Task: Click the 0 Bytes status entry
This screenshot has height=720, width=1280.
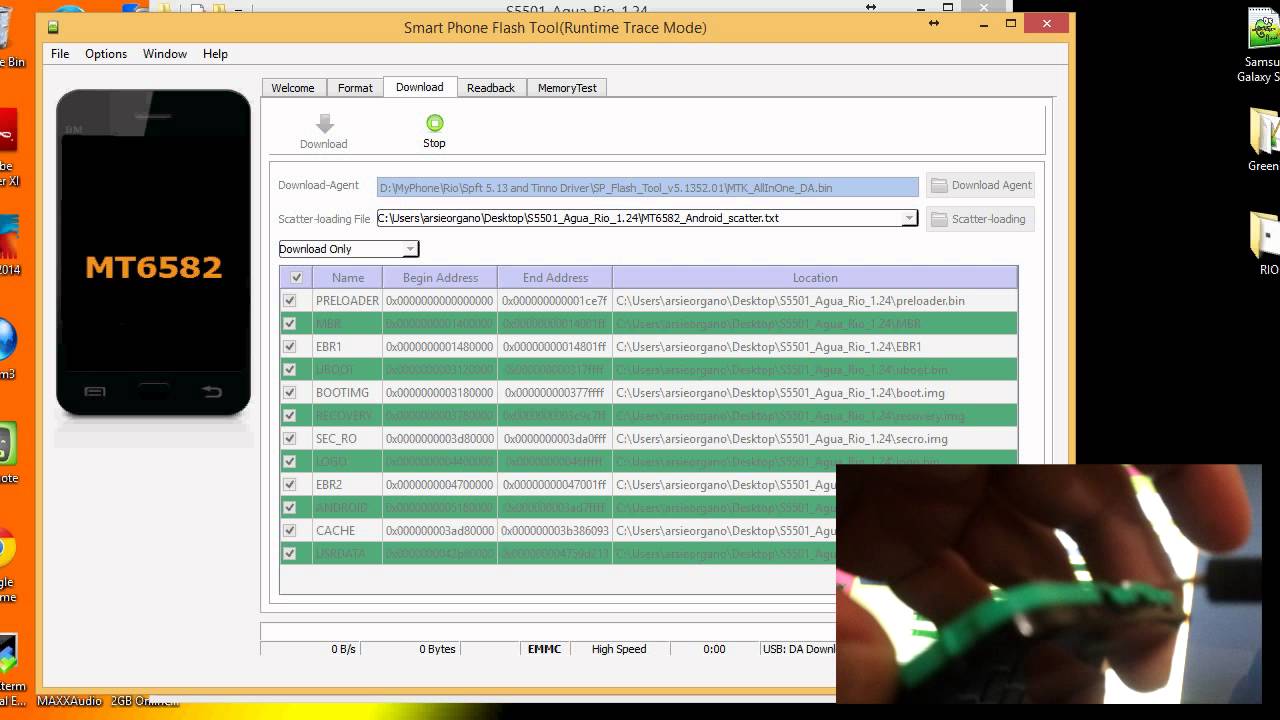Action: [438, 649]
